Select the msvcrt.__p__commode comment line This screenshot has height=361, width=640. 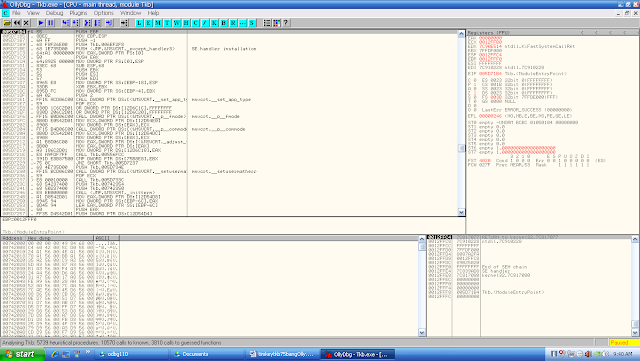[218, 129]
